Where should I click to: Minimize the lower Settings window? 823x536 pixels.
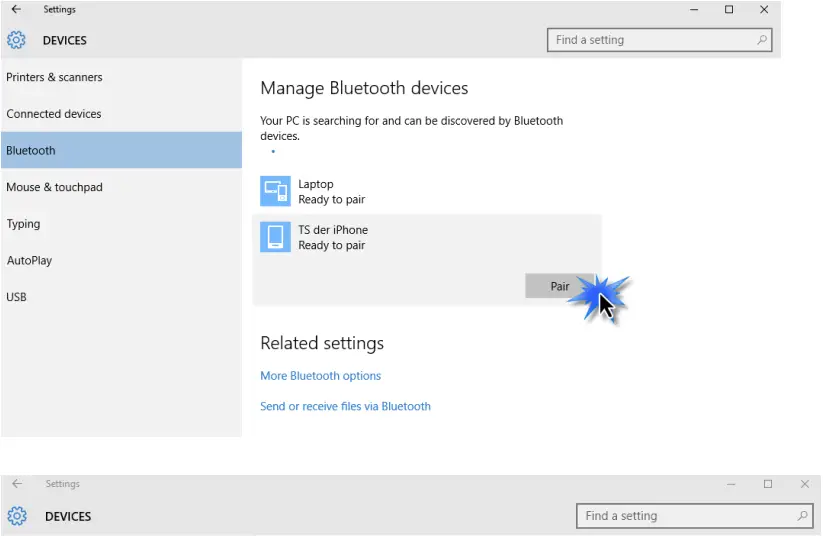click(x=731, y=484)
